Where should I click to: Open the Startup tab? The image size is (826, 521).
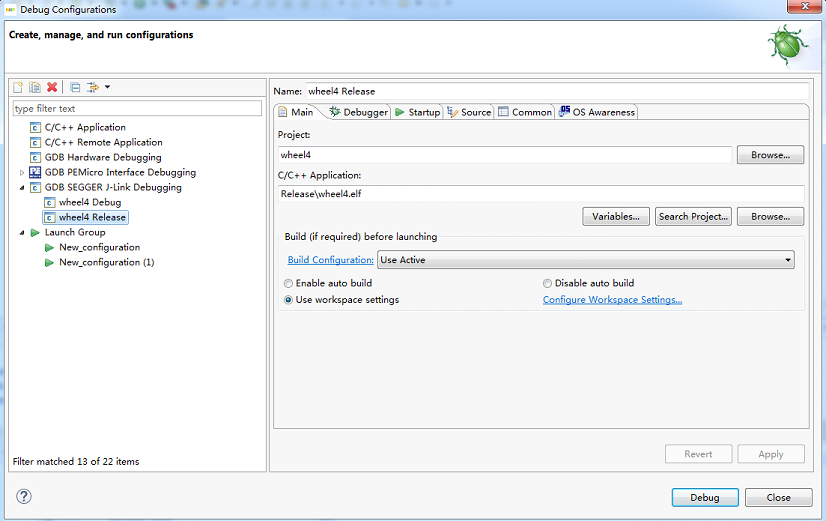coord(418,112)
